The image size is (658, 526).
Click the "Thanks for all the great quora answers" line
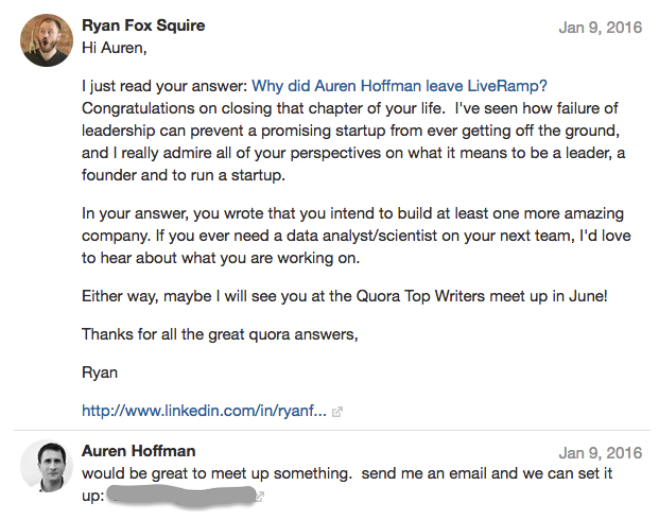[219, 334]
